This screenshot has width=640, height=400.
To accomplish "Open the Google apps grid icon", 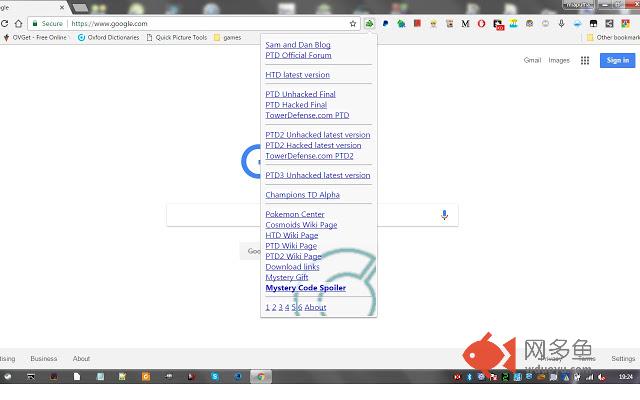I will [x=585, y=60].
